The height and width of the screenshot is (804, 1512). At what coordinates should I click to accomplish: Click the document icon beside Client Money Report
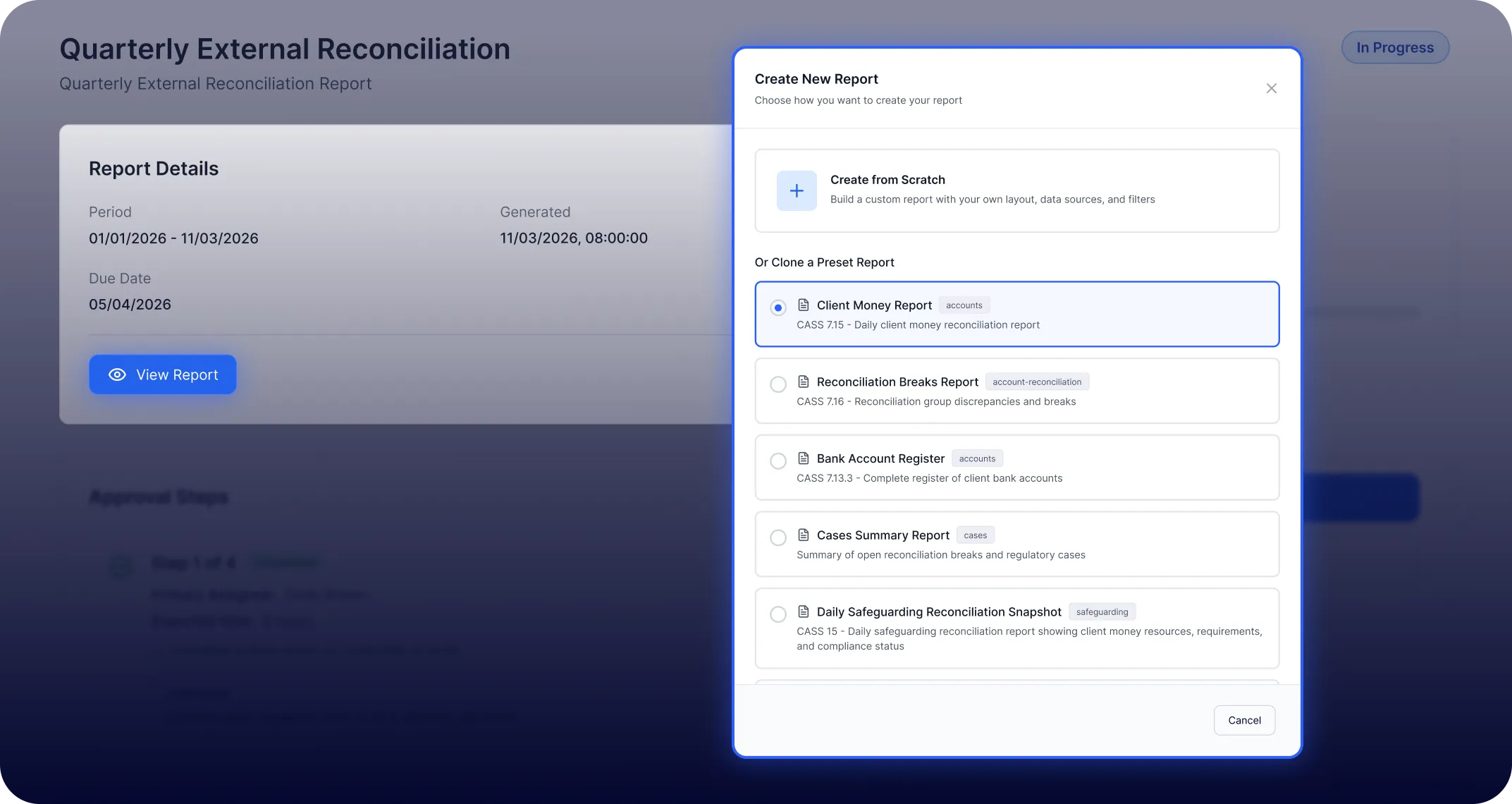(x=803, y=305)
